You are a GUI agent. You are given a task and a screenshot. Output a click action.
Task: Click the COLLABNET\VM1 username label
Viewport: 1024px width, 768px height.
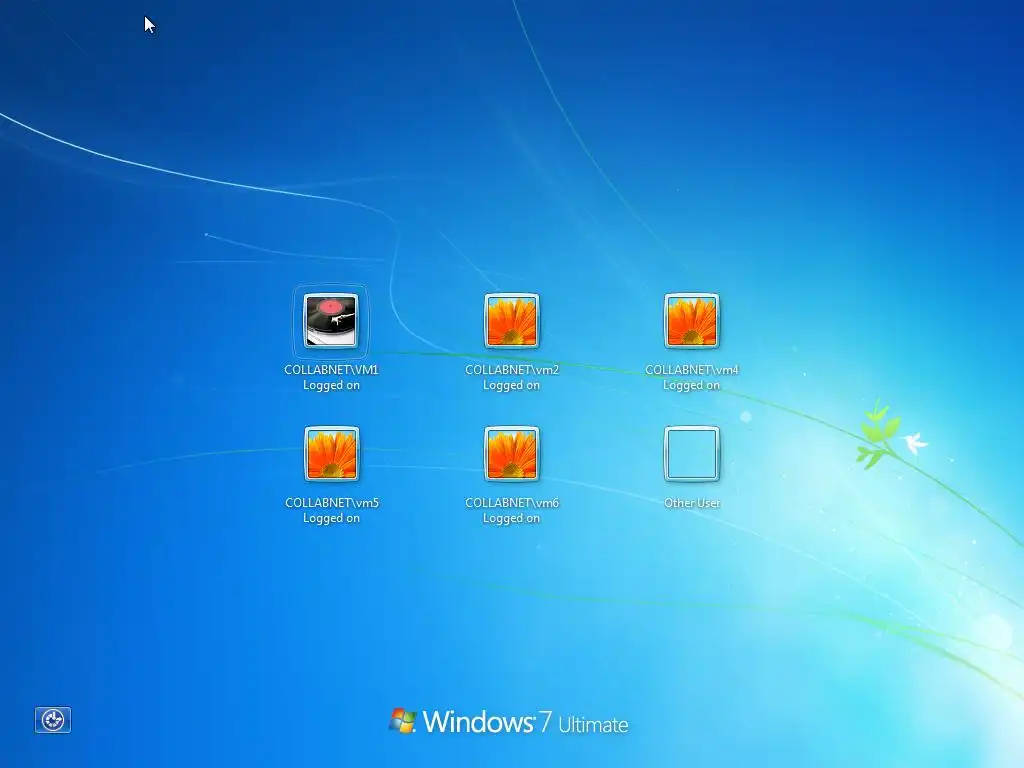click(331, 370)
